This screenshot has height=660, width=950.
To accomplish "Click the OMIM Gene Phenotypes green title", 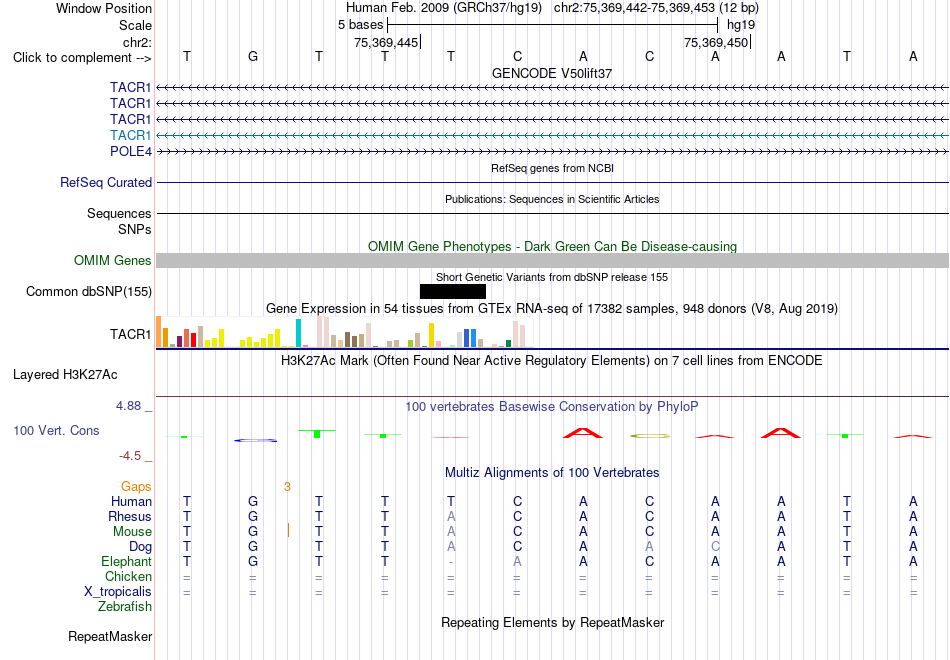I will click(553, 247).
